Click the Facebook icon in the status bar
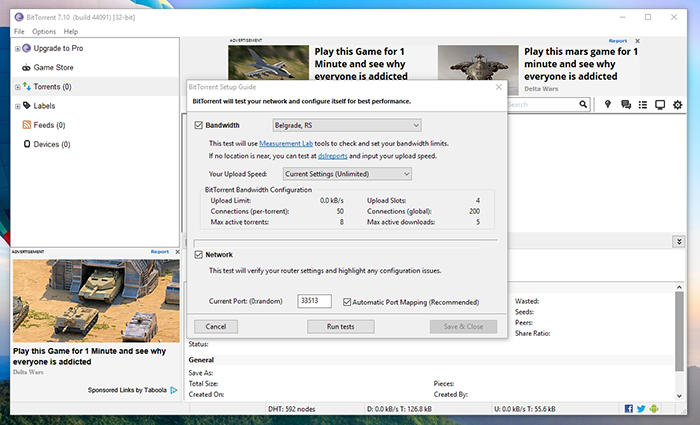The image size is (700, 425). click(x=629, y=408)
